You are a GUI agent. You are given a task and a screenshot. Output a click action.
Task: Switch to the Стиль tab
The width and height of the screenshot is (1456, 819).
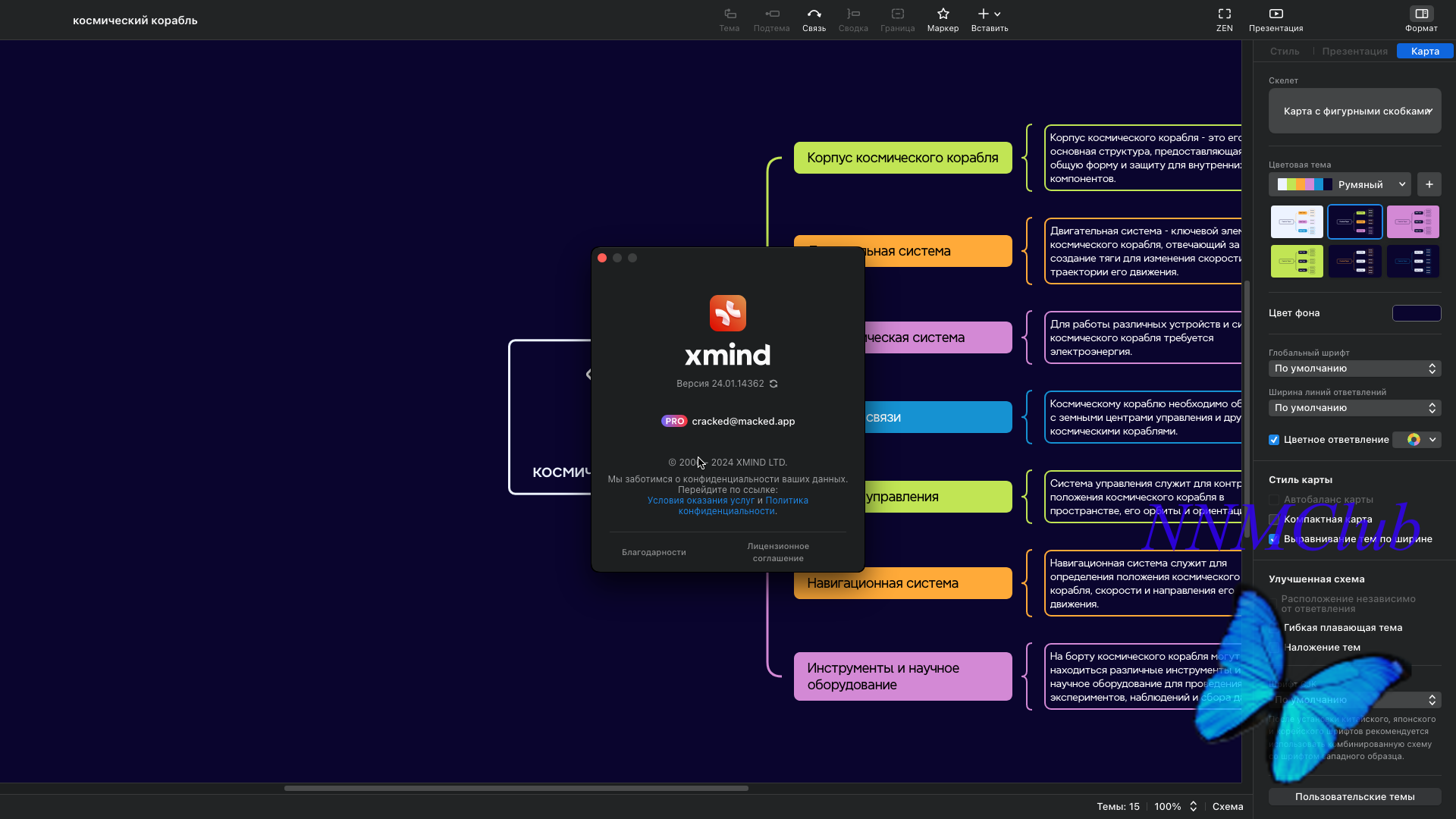point(1285,52)
